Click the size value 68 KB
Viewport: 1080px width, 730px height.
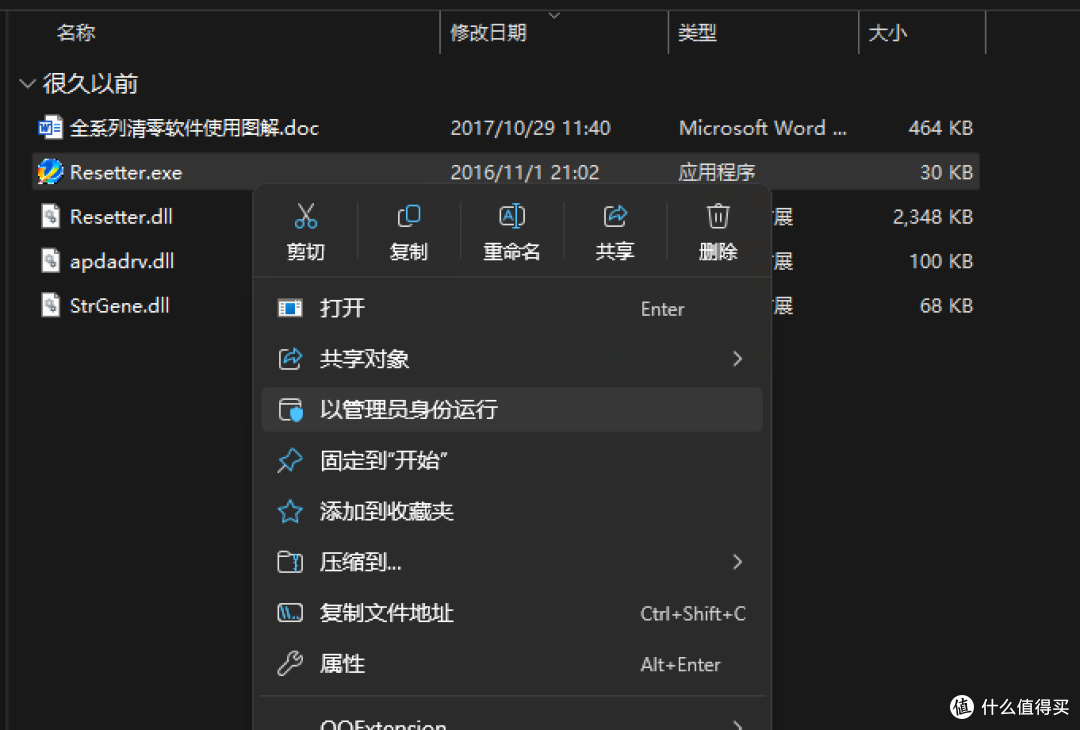click(x=946, y=306)
